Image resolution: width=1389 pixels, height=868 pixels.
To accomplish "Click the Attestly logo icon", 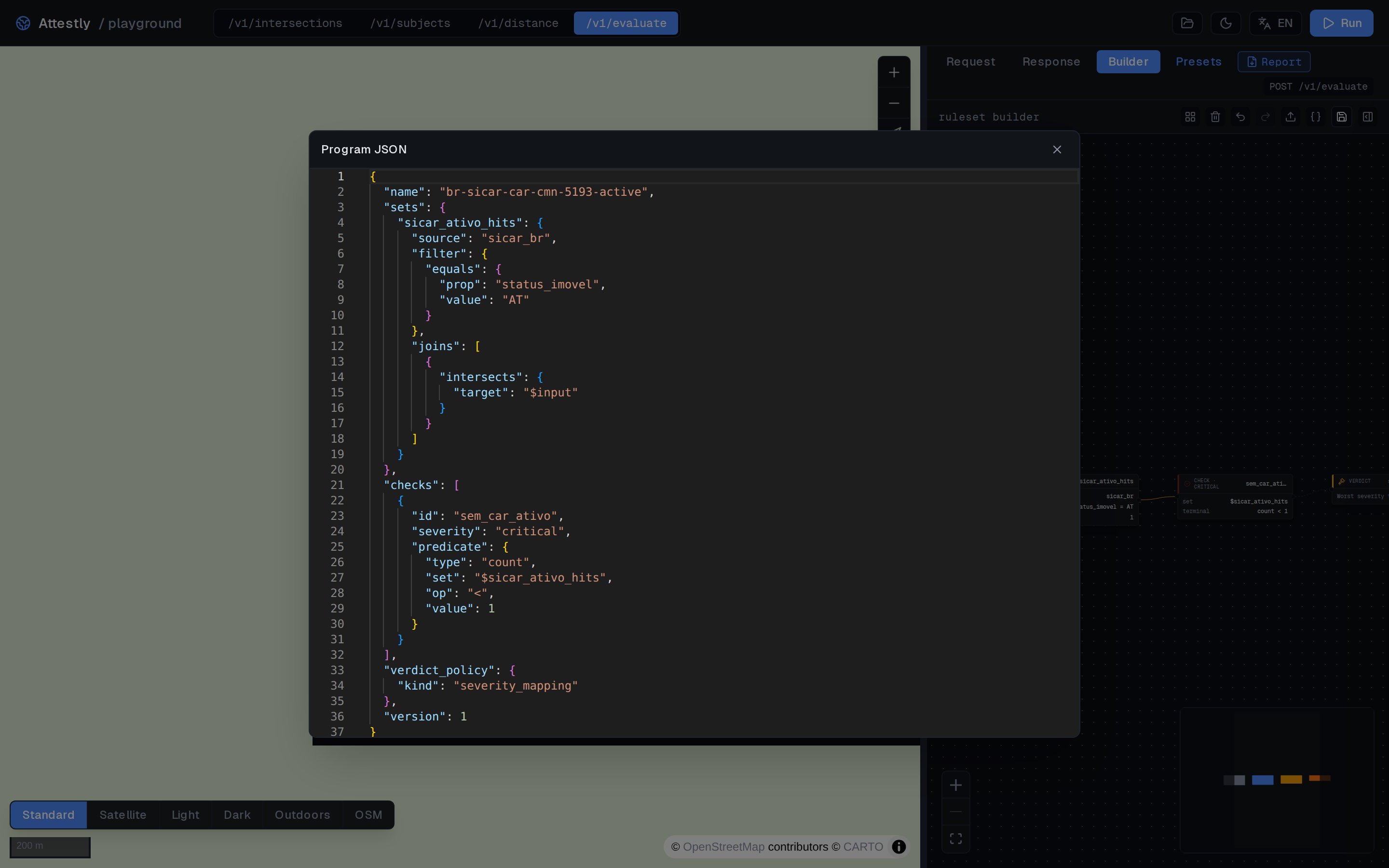I will click(x=23, y=23).
